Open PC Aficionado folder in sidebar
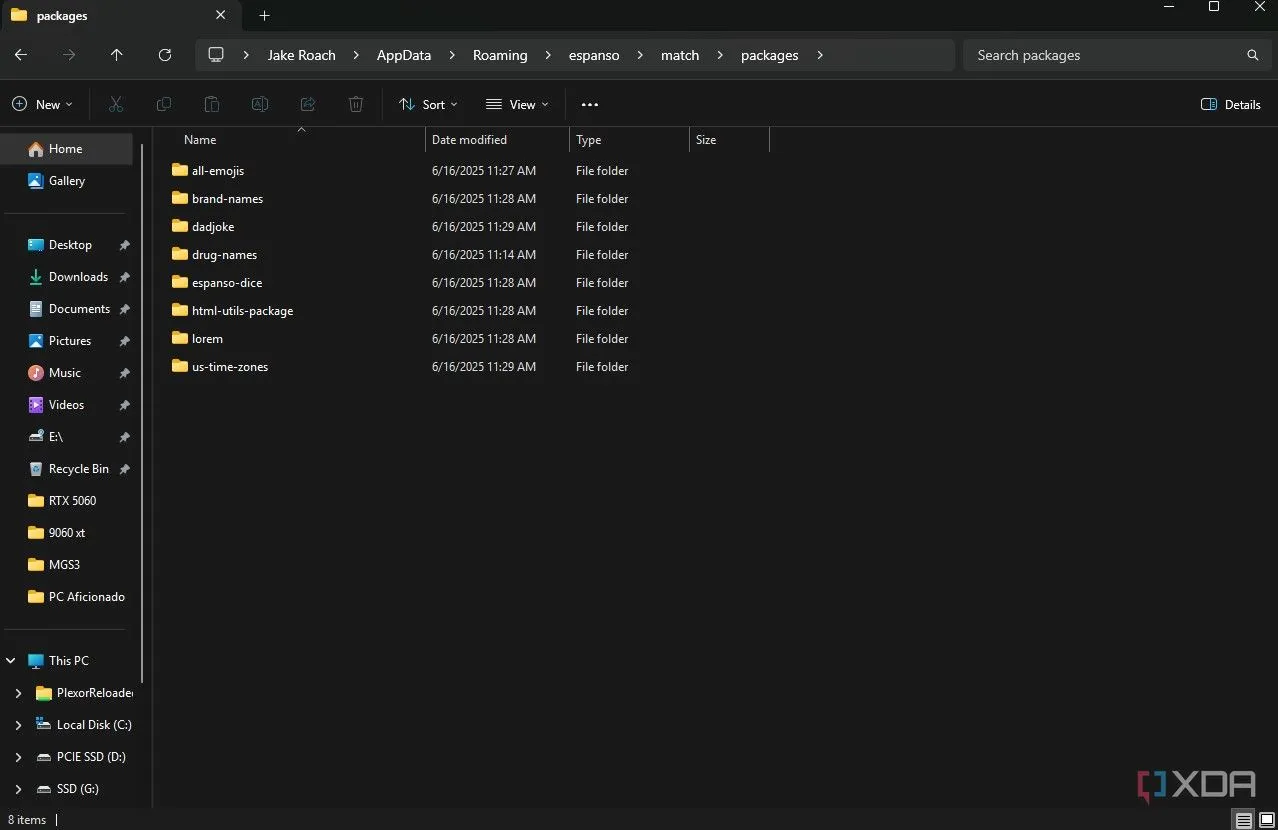The height and width of the screenshot is (830, 1278). (x=86, y=597)
